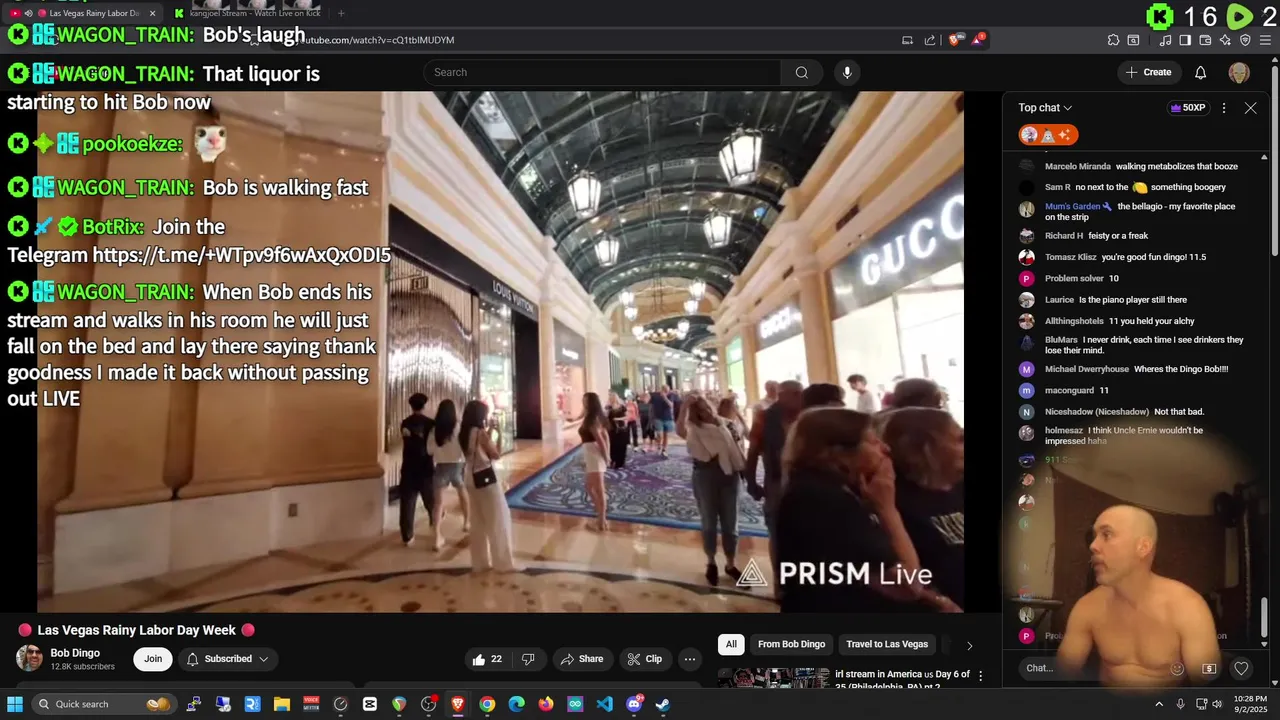
Task: Click the Share button
Action: (581, 659)
